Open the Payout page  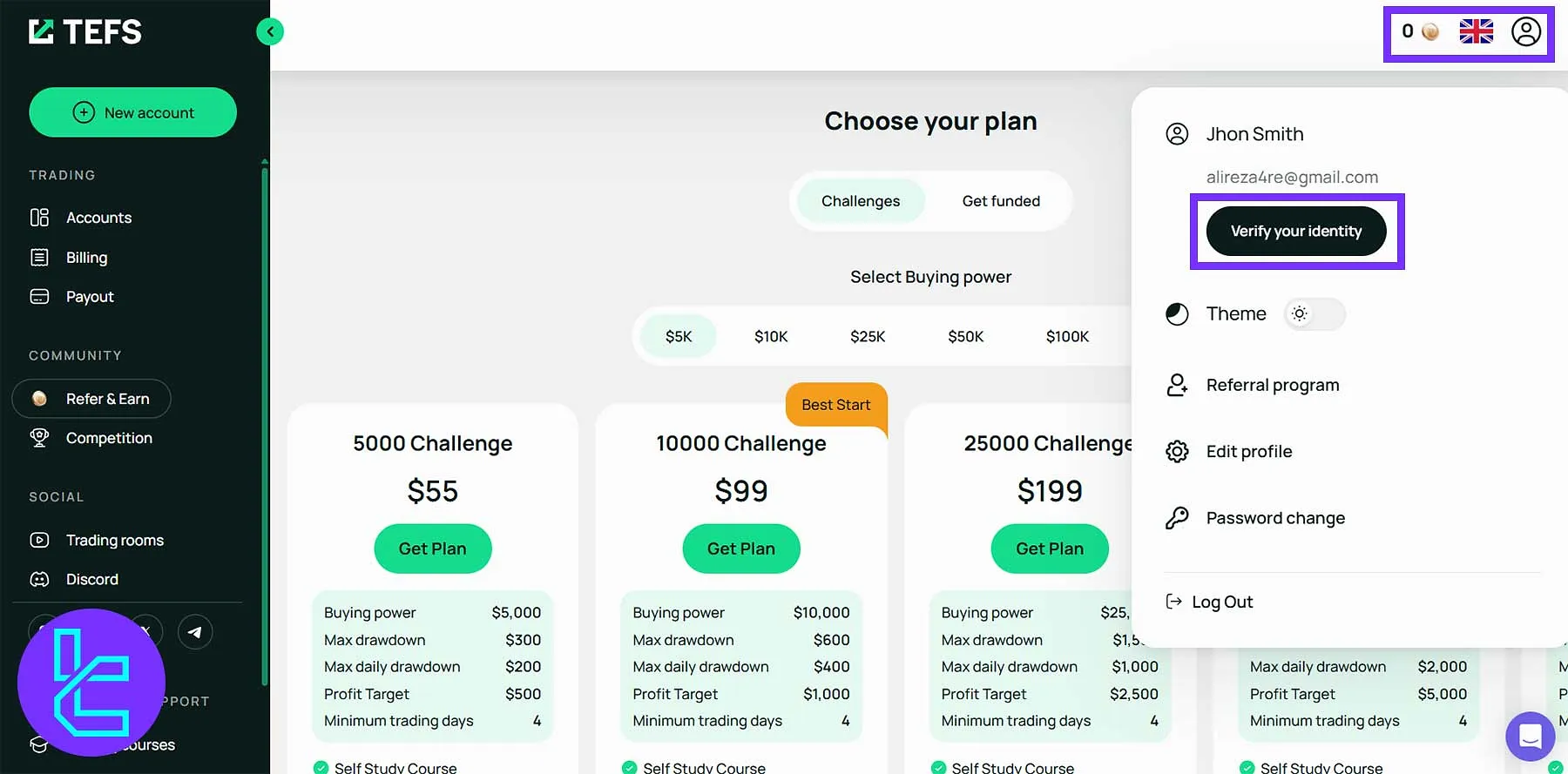(90, 297)
